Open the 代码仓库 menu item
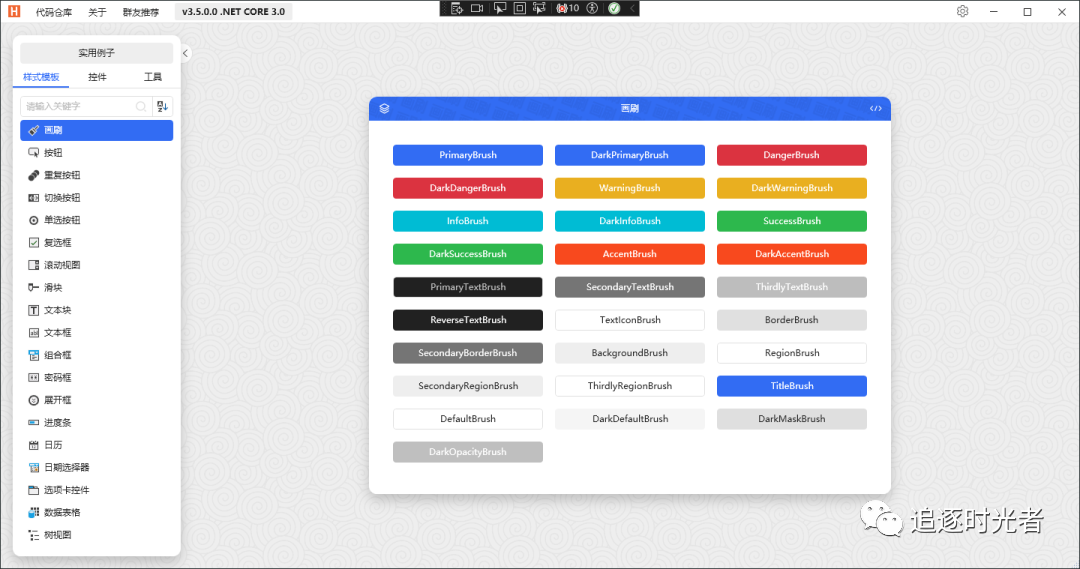This screenshot has width=1080, height=569. click(54, 12)
